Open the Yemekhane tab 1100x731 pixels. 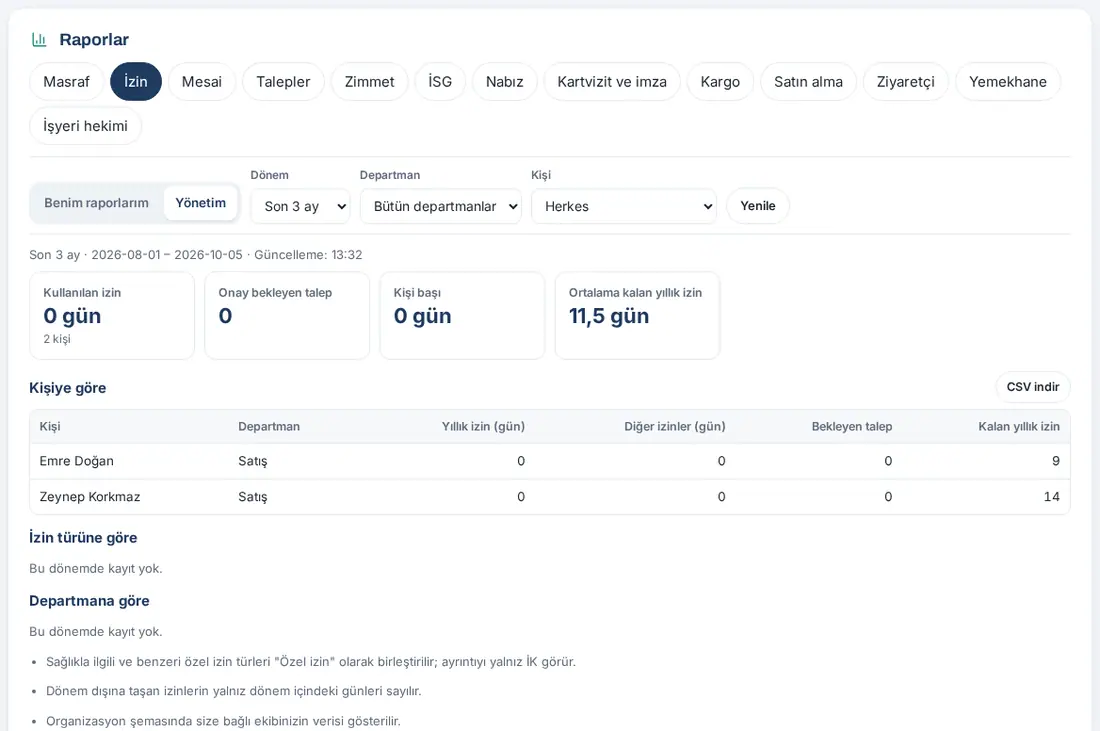tap(1008, 81)
